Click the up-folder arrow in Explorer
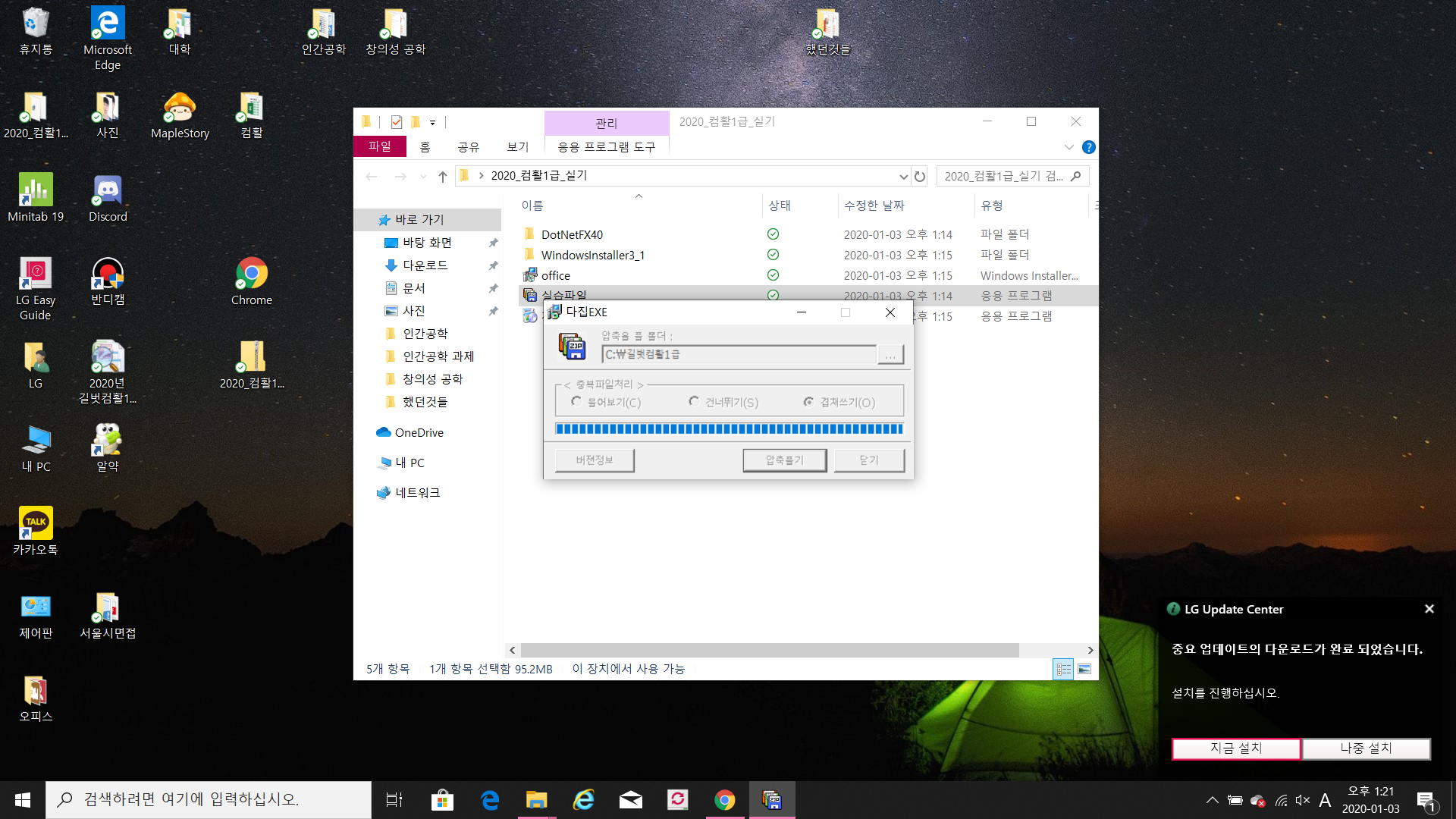Viewport: 1456px width, 819px height. click(x=443, y=176)
